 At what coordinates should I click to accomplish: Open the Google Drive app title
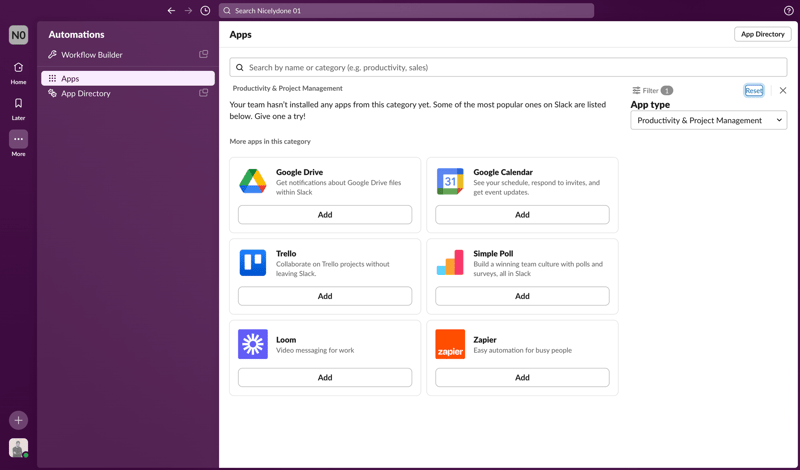299,172
